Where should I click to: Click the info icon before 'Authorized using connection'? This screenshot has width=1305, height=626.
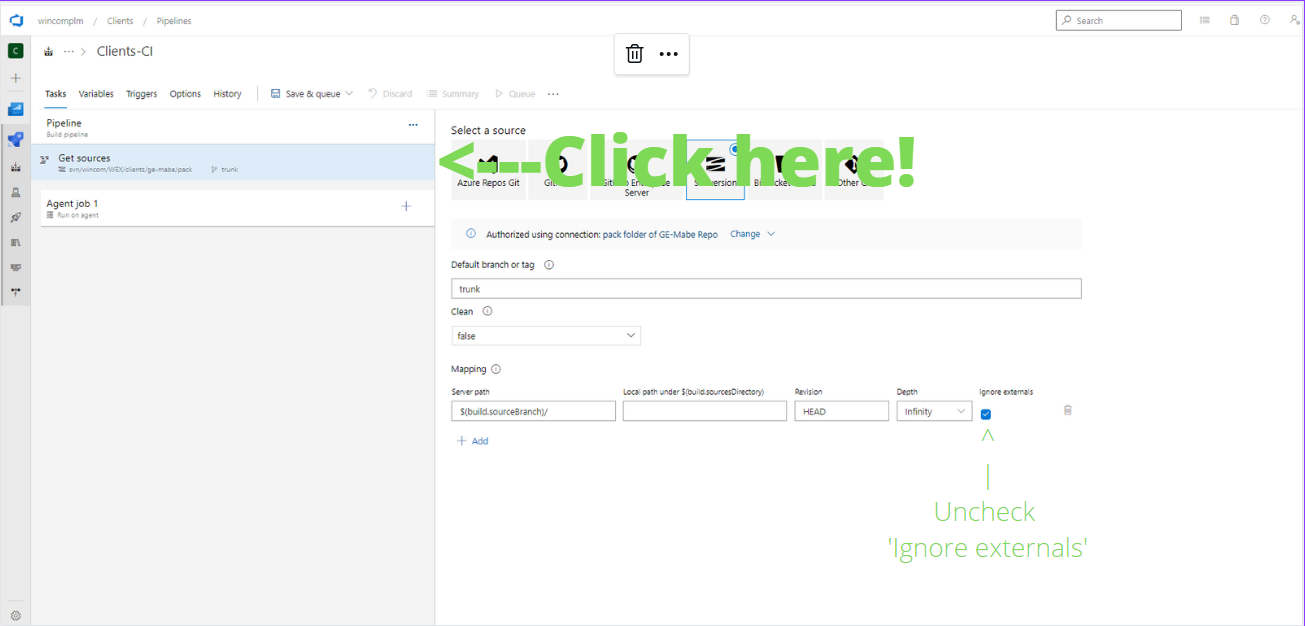(471, 234)
